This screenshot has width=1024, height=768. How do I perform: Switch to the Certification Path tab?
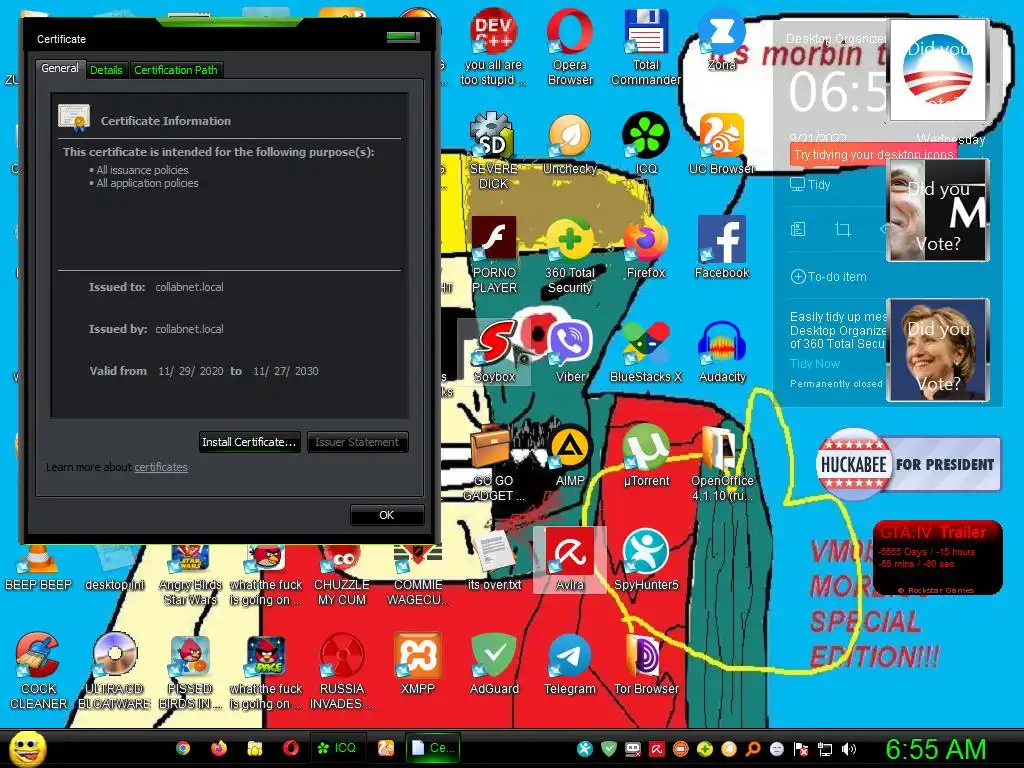click(x=176, y=70)
